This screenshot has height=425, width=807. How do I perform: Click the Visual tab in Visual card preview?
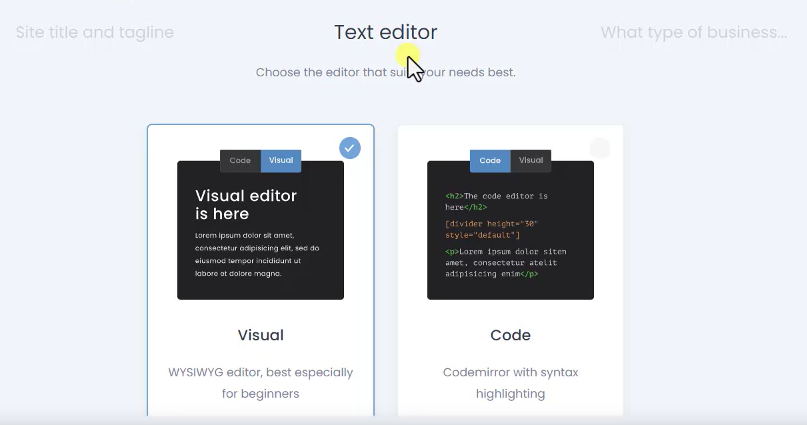[281, 161]
